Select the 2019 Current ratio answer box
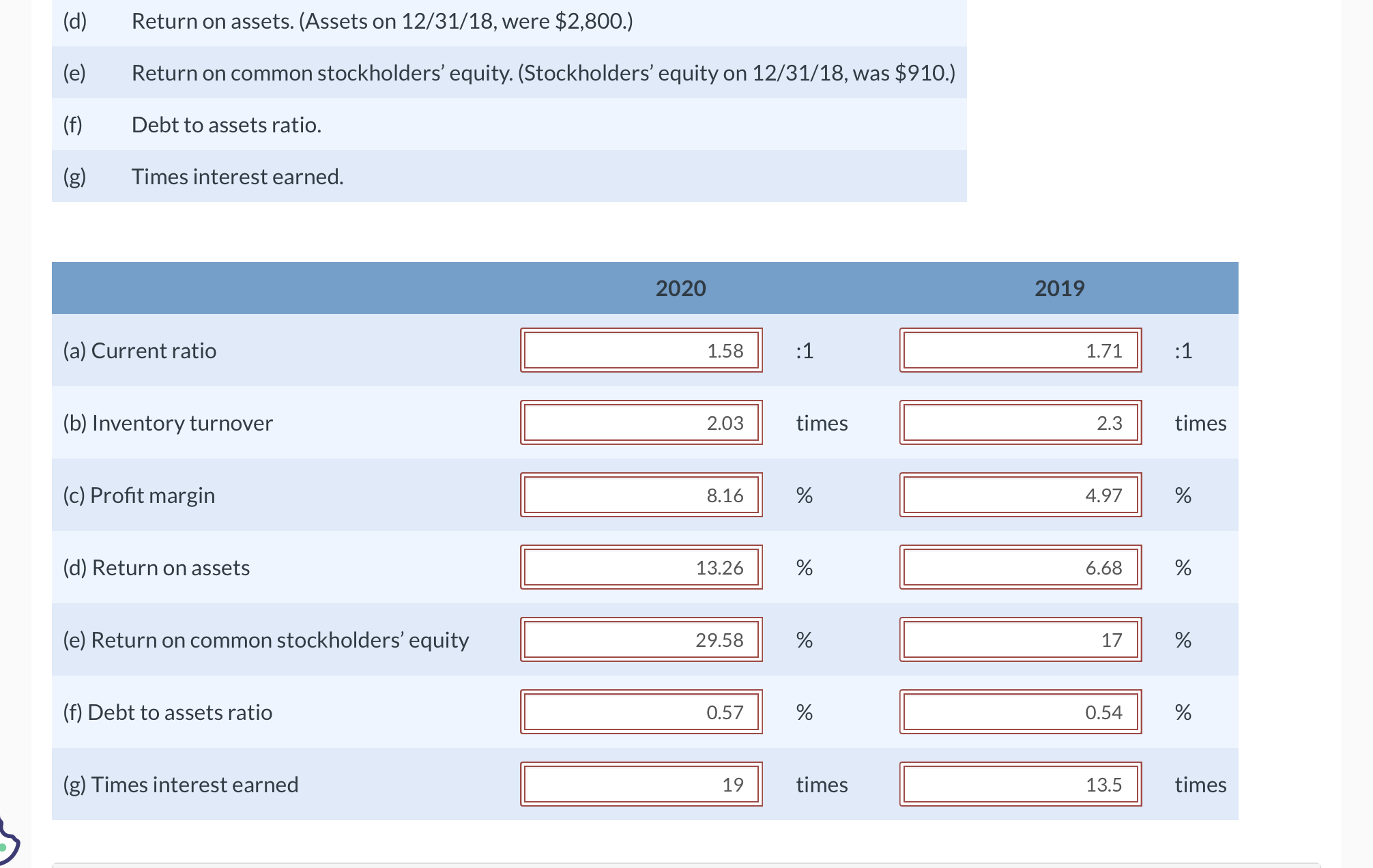Image resolution: width=1373 pixels, height=868 pixels. click(1020, 351)
